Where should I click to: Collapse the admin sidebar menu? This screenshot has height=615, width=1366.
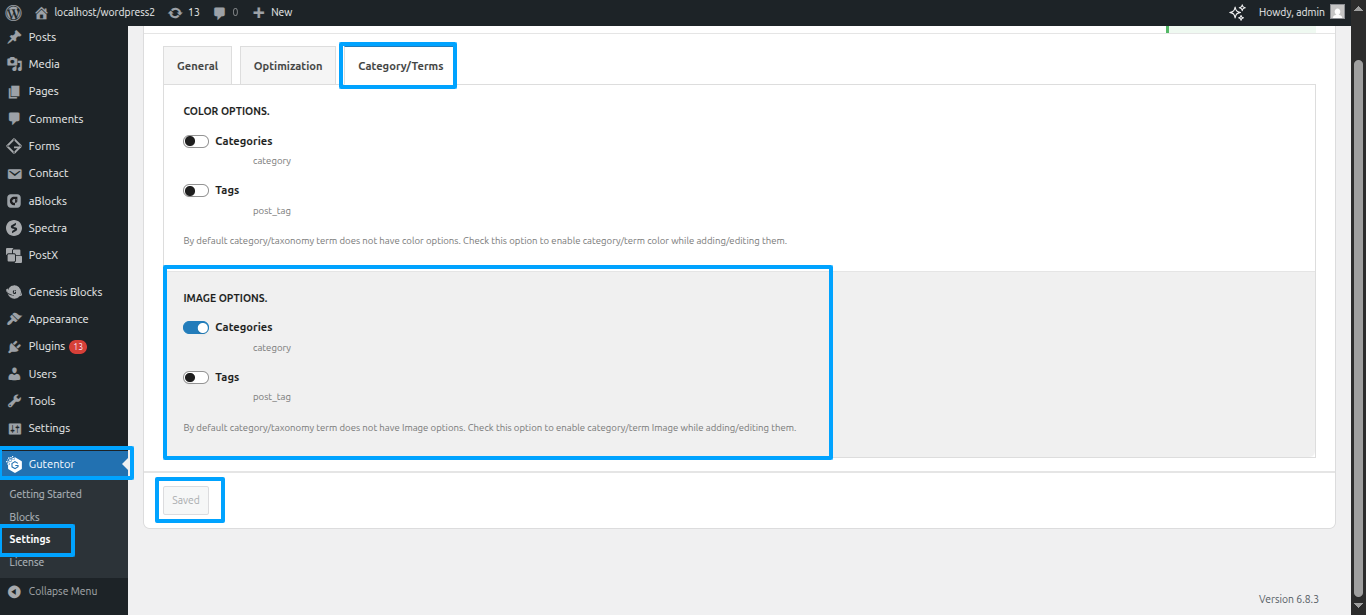[x=62, y=591]
